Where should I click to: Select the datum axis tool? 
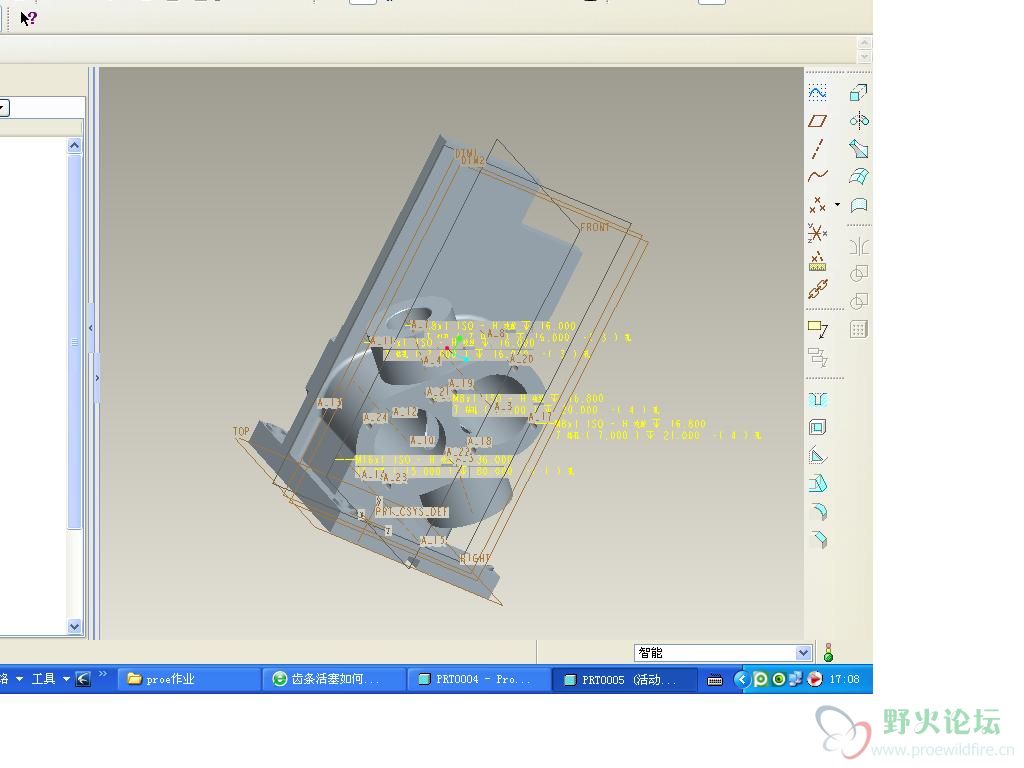click(817, 149)
